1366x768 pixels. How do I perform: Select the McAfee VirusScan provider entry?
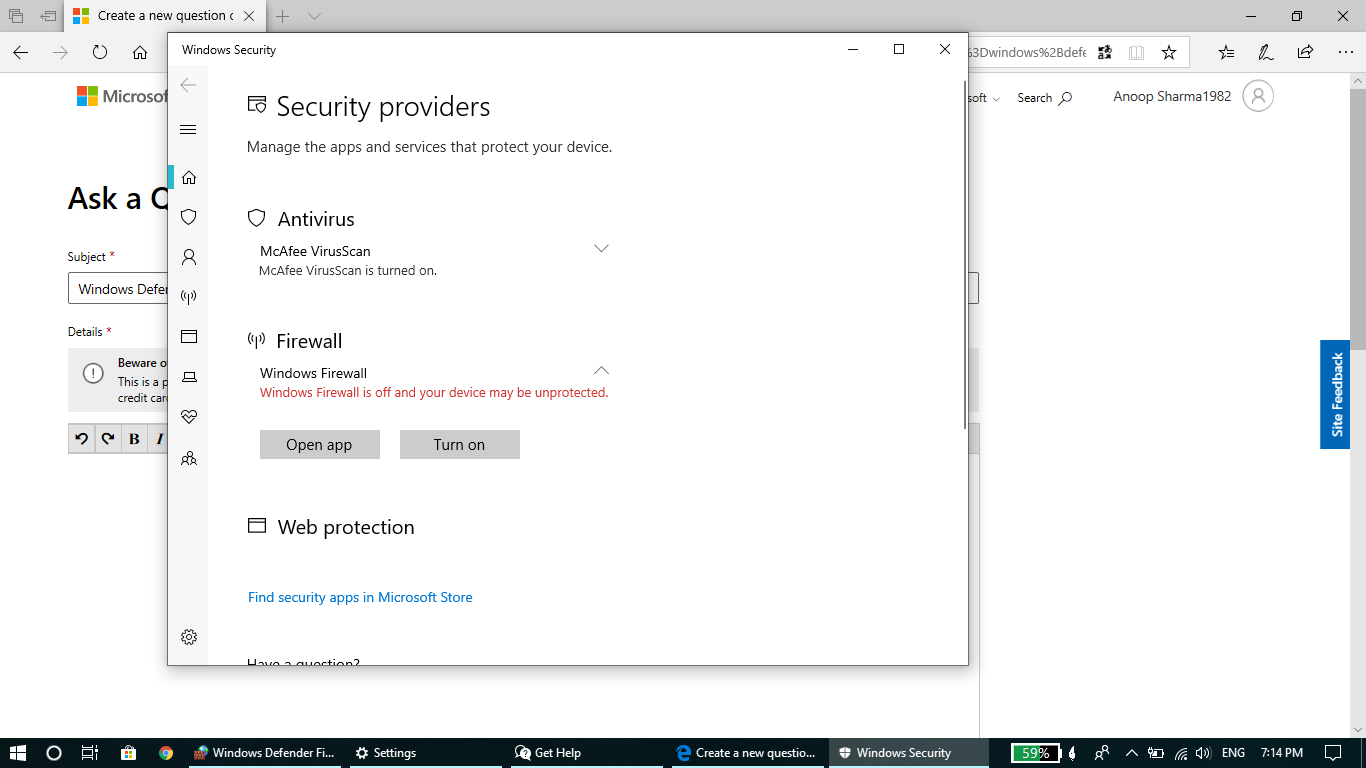(x=315, y=251)
